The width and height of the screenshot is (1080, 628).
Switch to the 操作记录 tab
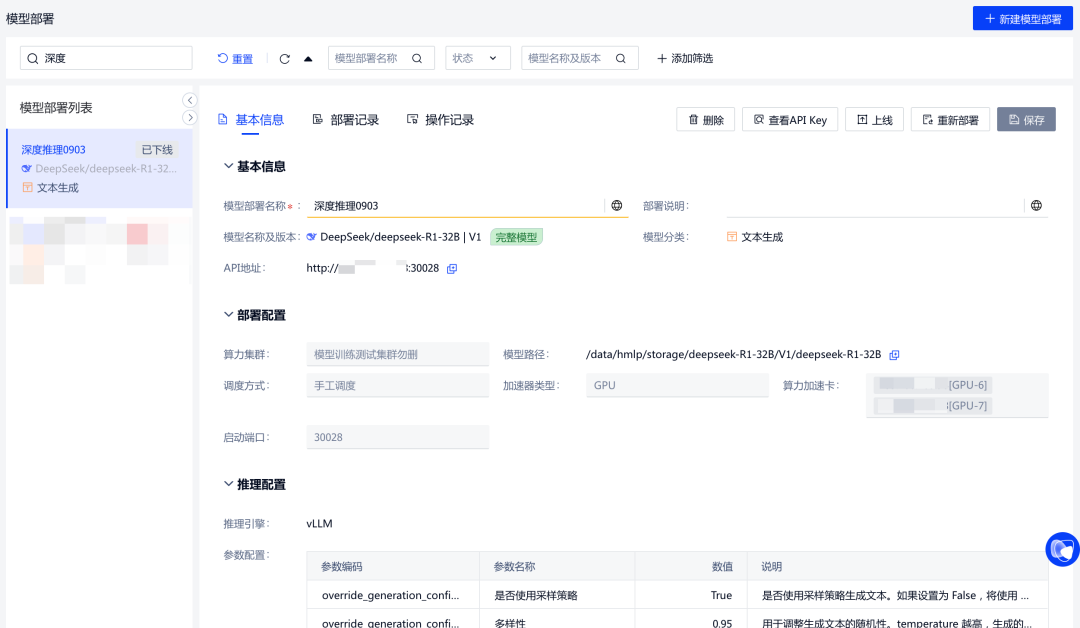click(440, 120)
